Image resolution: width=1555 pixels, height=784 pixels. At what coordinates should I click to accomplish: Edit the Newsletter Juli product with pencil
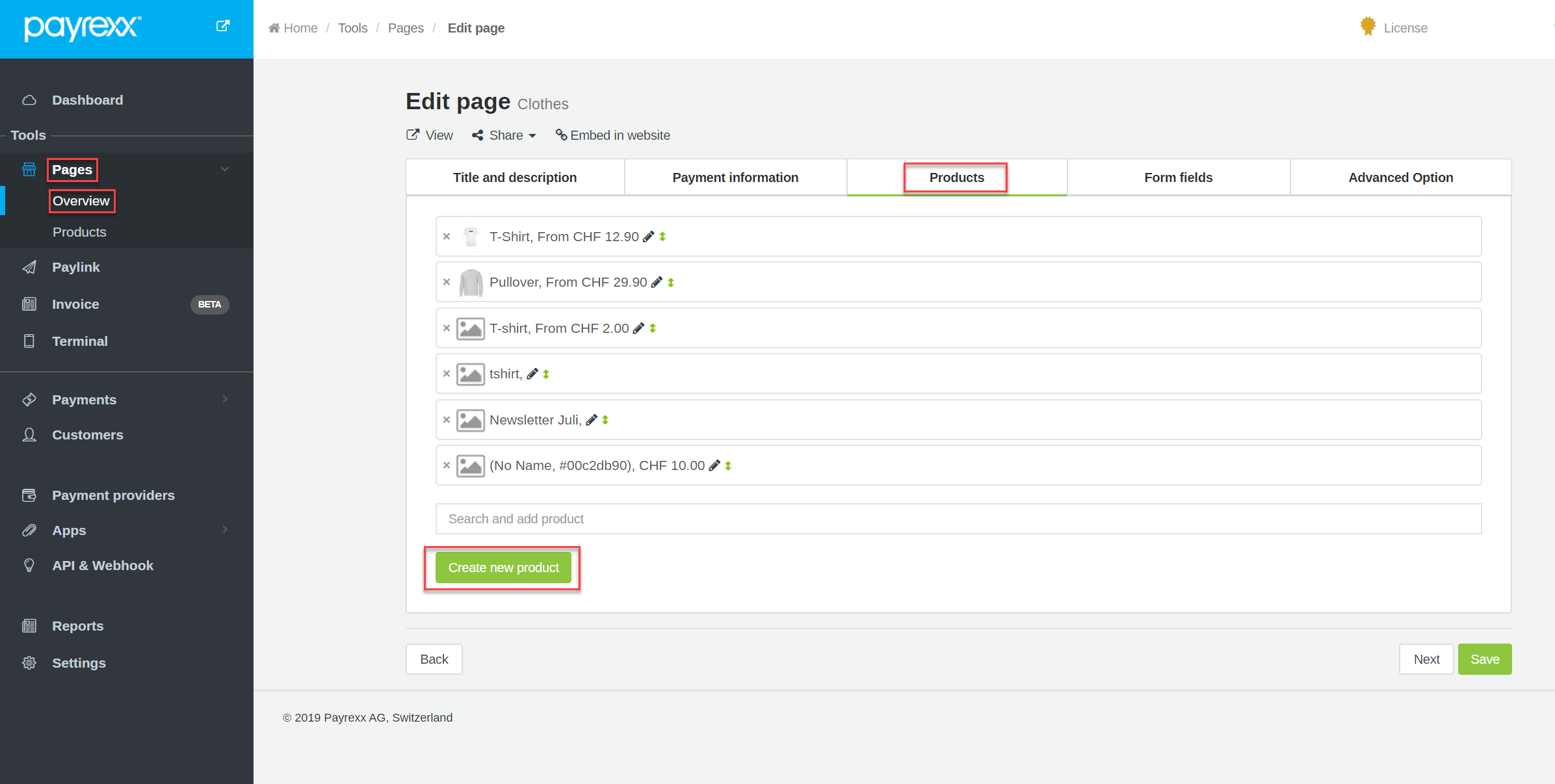click(x=591, y=420)
